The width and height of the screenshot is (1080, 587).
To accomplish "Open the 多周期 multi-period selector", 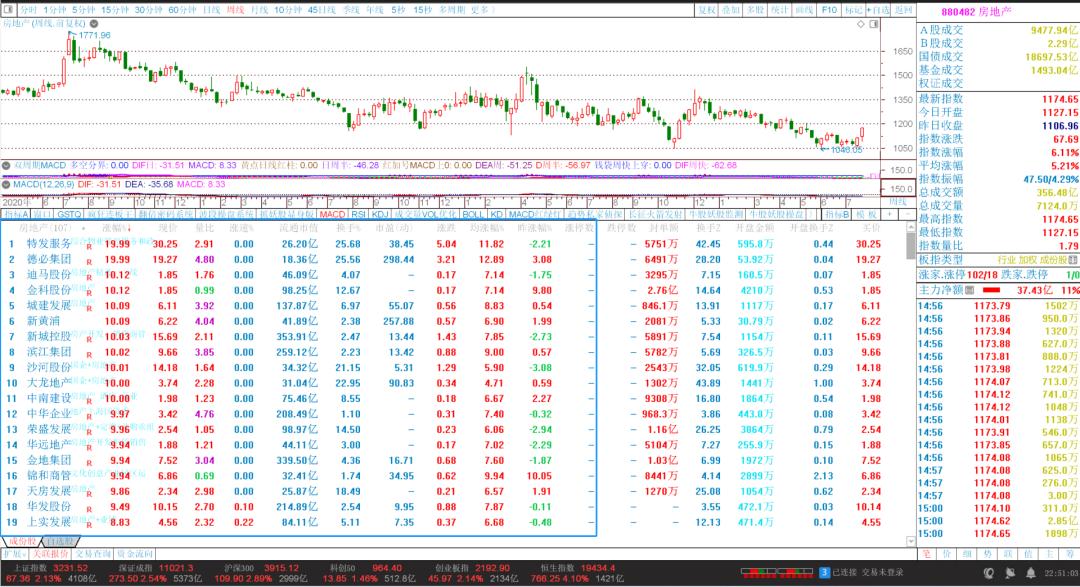I will [451, 9].
